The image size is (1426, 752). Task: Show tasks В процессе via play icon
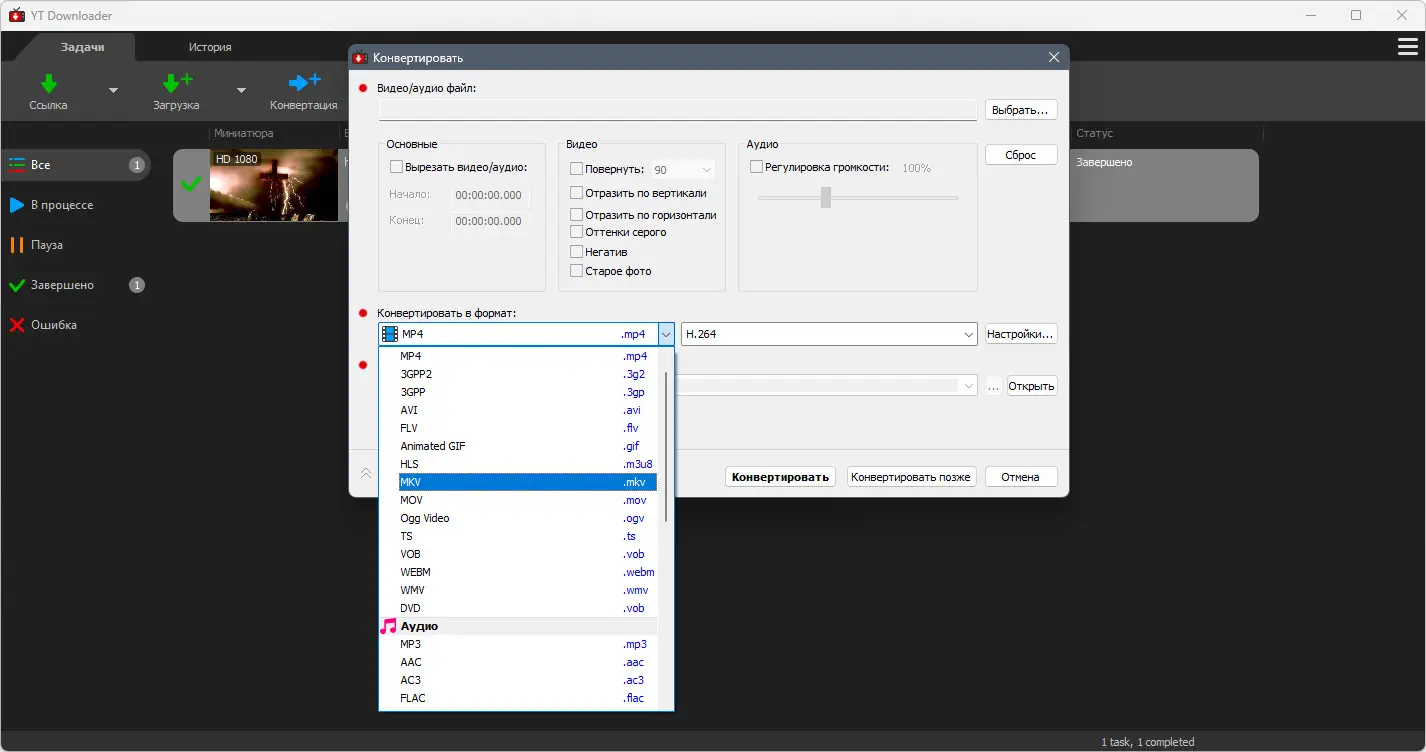pyautogui.click(x=16, y=205)
